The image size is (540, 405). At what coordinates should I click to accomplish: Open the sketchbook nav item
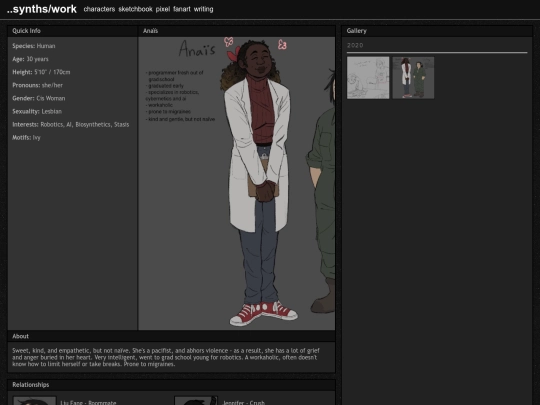coord(135,9)
